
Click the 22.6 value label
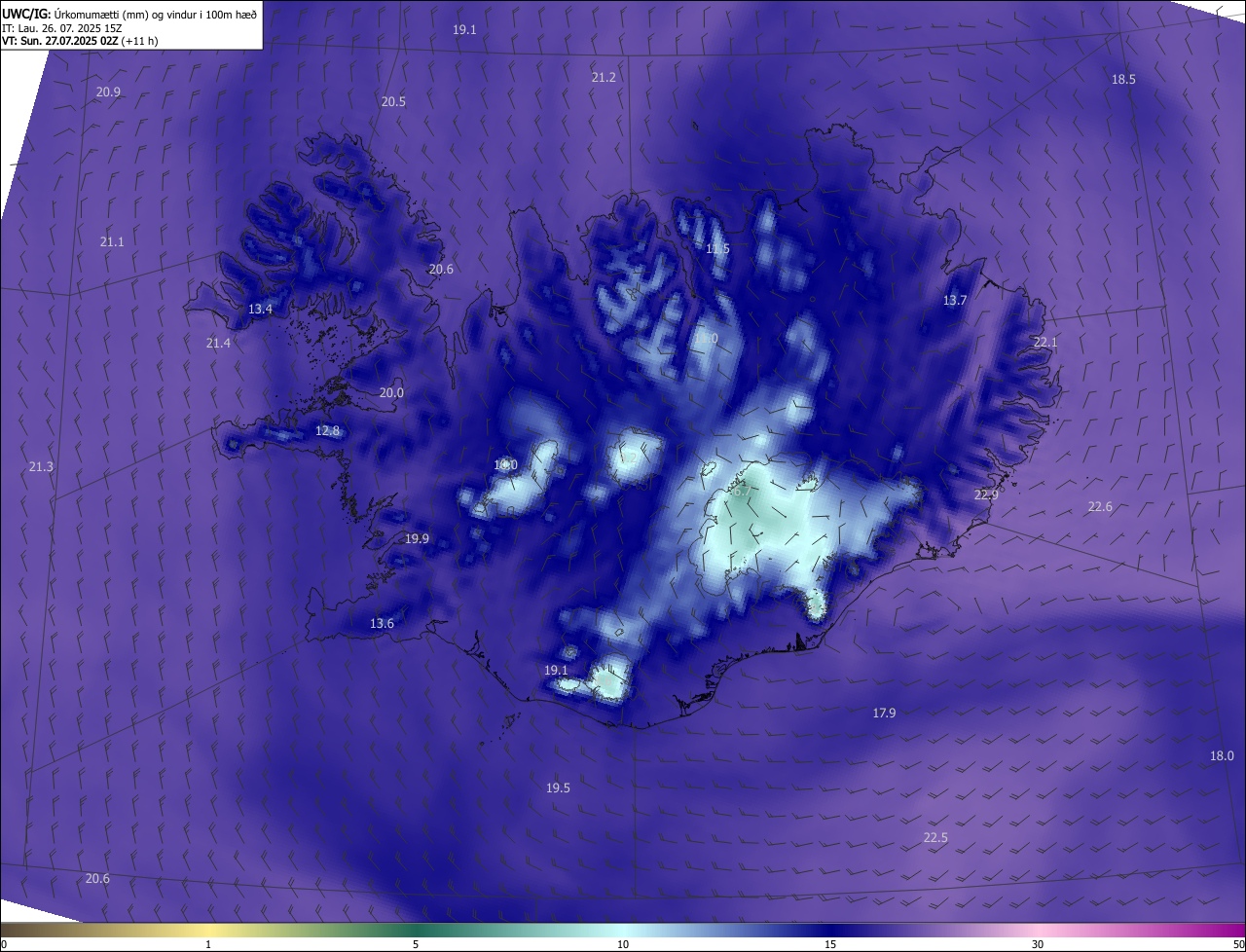click(x=1100, y=506)
